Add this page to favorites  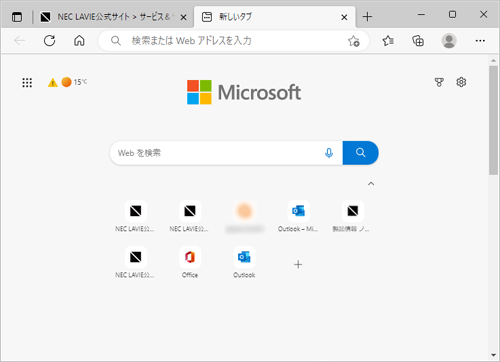tap(354, 41)
